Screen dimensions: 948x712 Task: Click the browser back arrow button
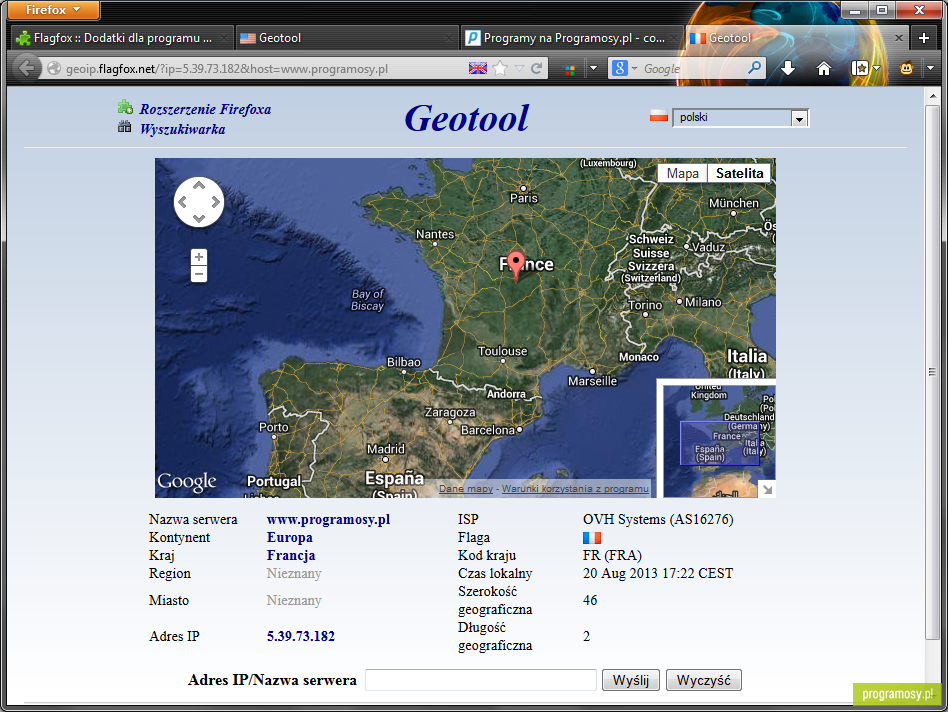[x=25, y=68]
